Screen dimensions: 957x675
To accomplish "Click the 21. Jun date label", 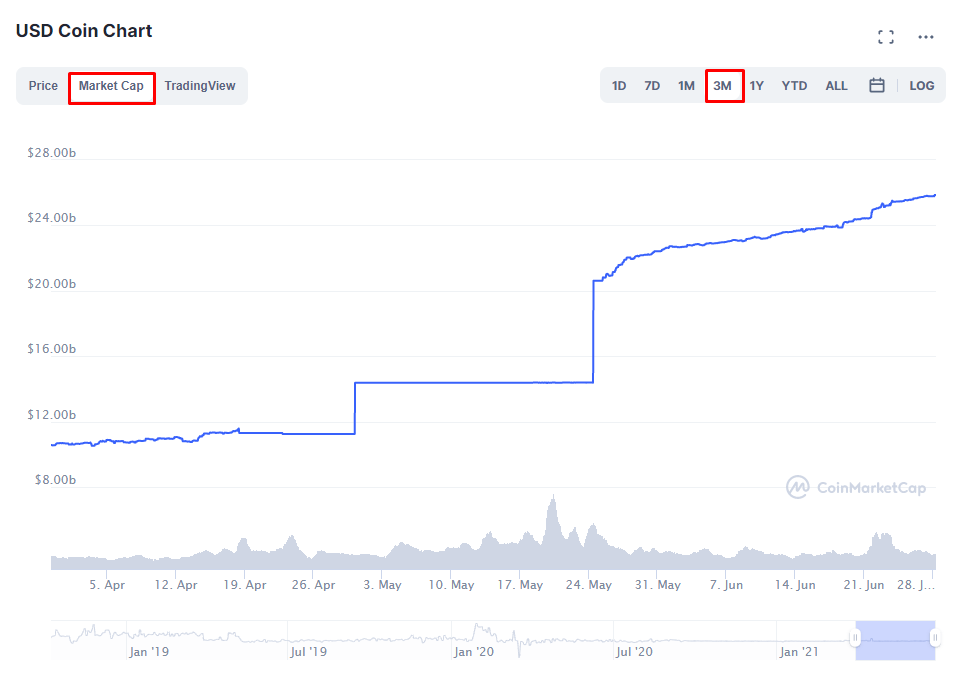I will (x=864, y=585).
